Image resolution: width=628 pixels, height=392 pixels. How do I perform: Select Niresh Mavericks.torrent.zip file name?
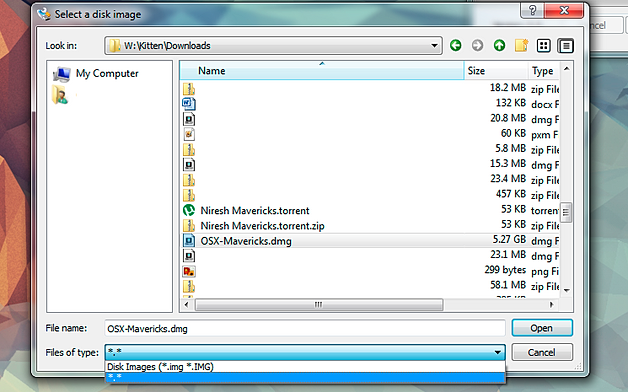point(262,226)
